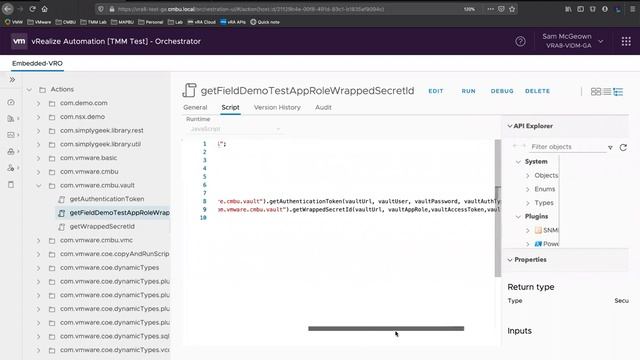
Task: Open the vRA Cloud bookmark
Action: click(x=202, y=22)
